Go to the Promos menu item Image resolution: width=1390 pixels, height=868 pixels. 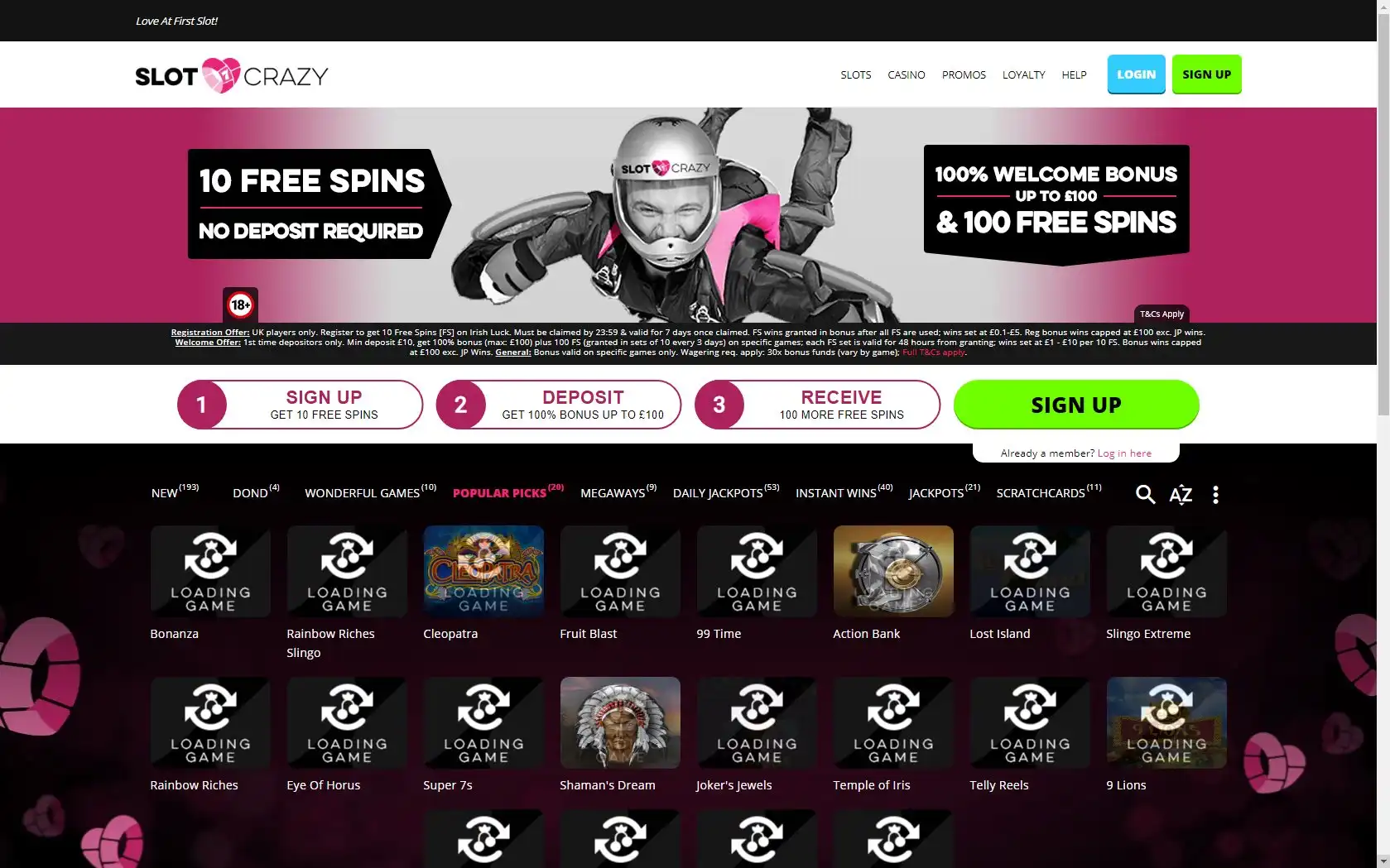[964, 74]
